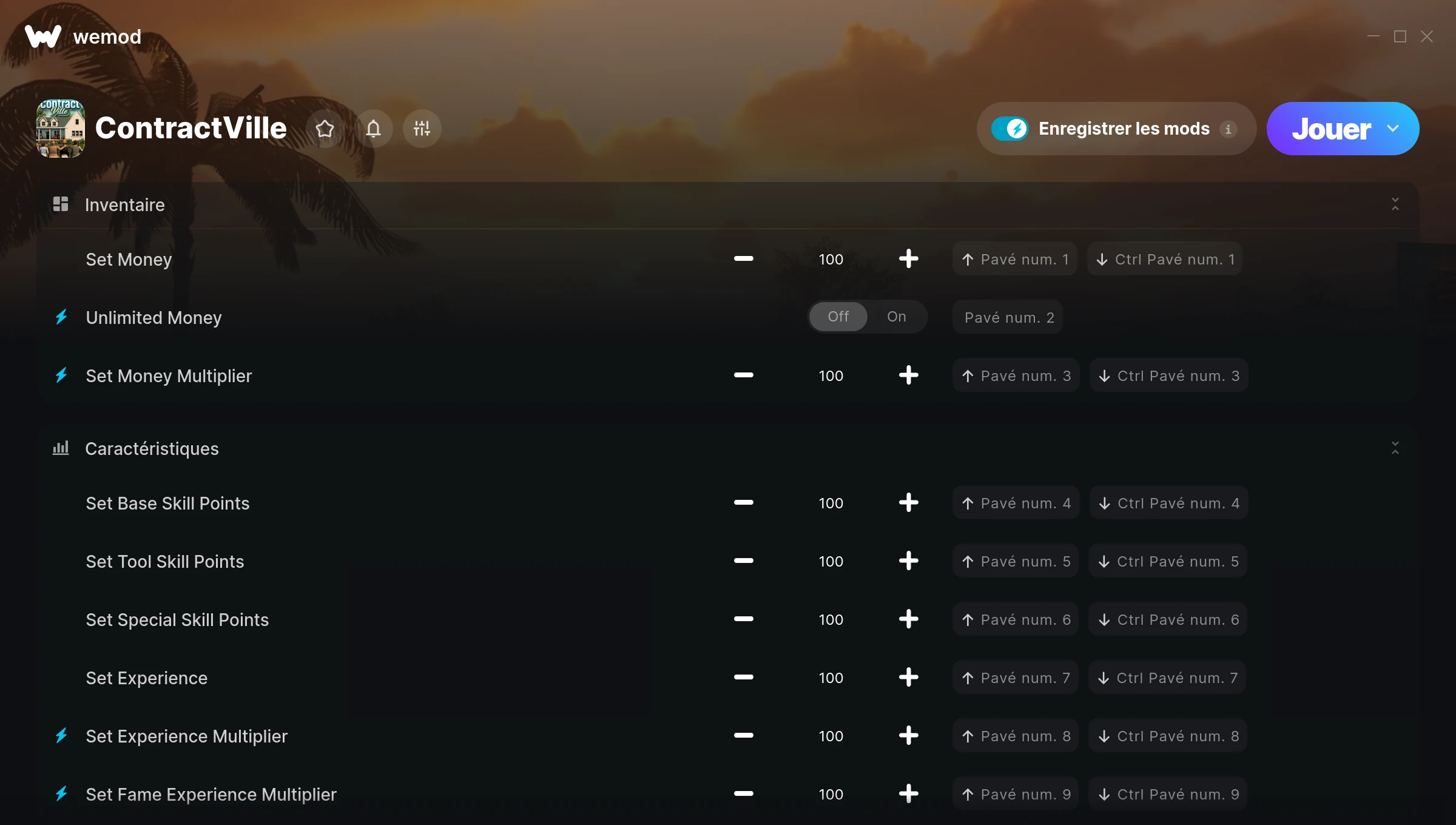Show info about Enregistrer les mods
The image size is (1456, 825).
(x=1228, y=129)
